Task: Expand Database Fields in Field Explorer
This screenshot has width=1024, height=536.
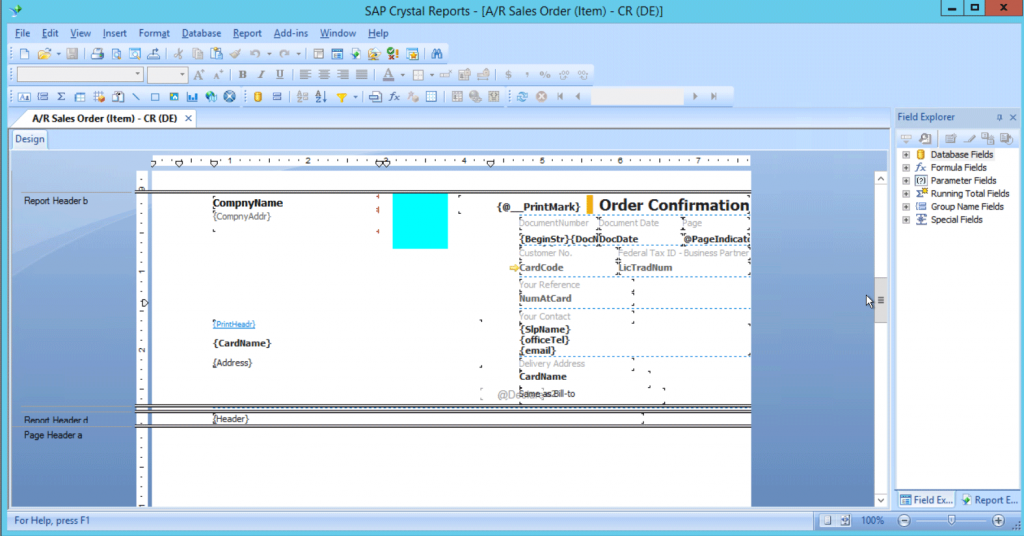Action: 906,155
